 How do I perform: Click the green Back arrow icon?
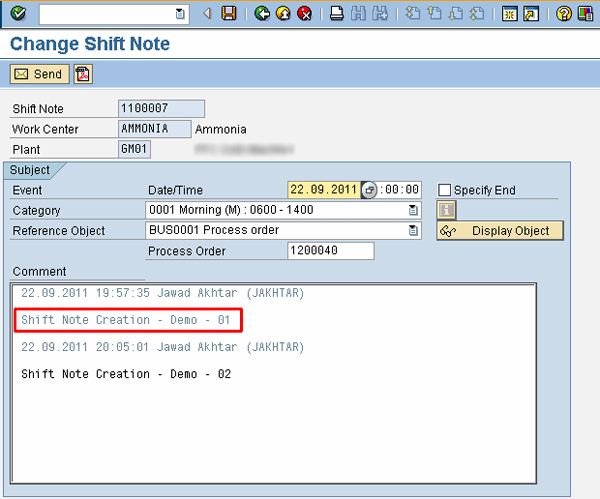coord(262,13)
